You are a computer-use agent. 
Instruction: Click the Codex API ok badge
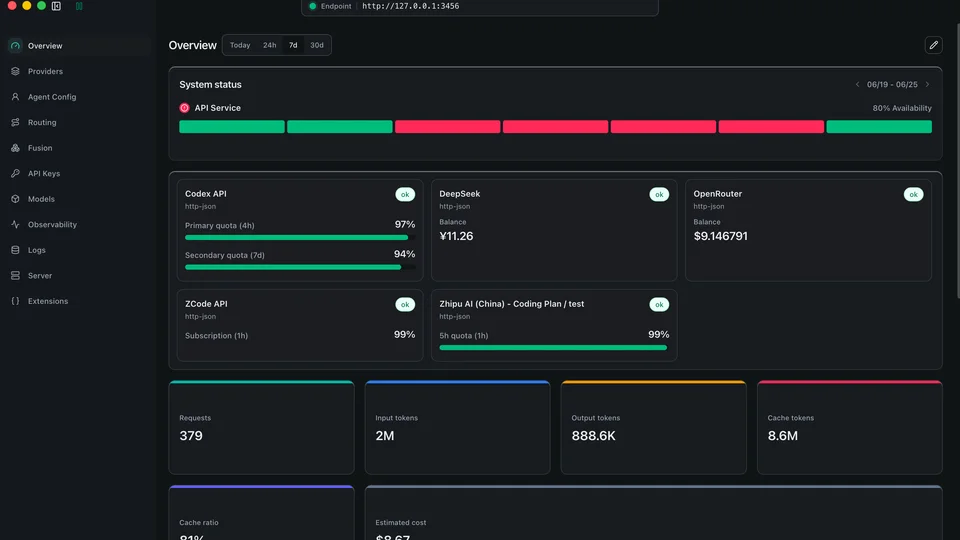405,195
